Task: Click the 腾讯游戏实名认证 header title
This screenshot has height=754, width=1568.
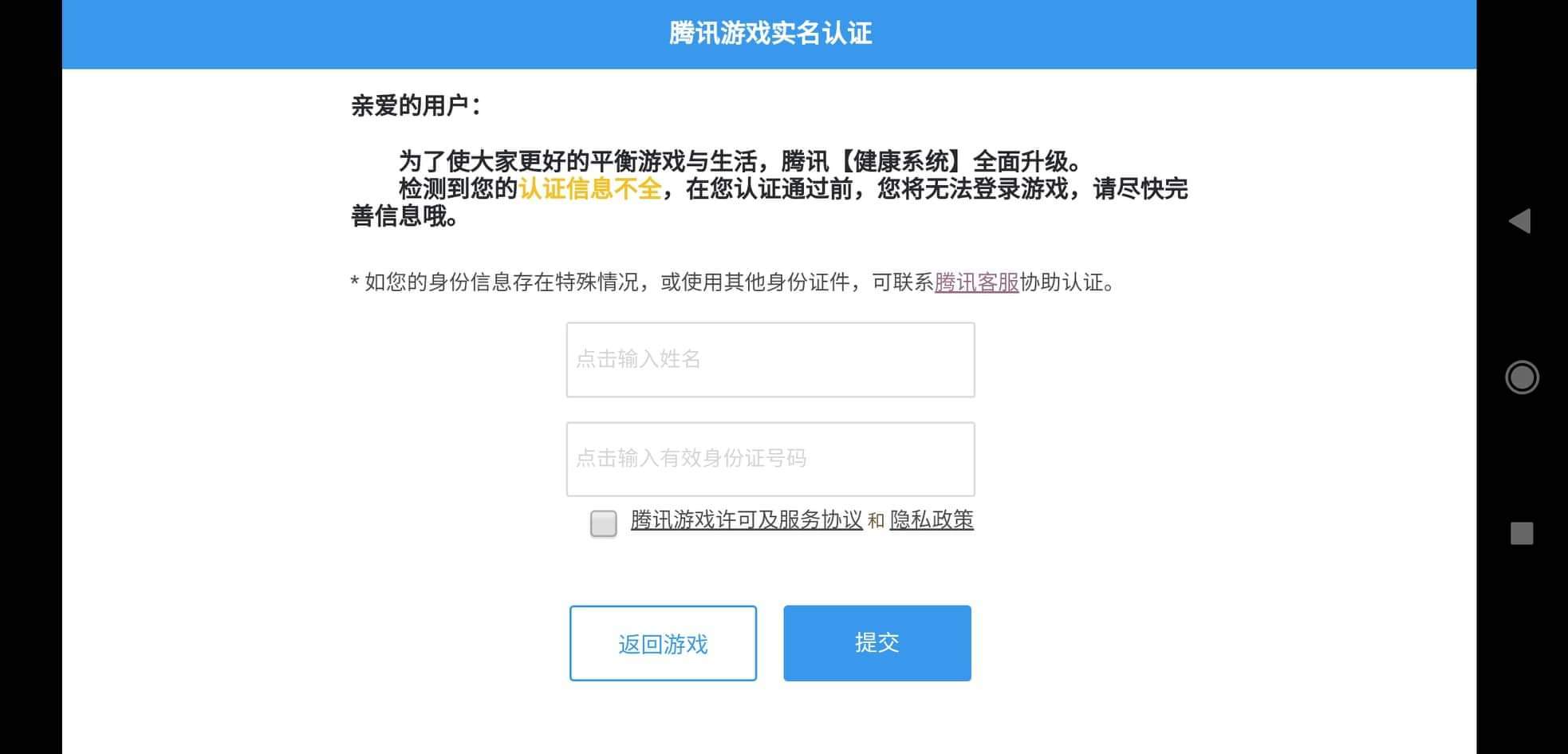Action: pos(770,34)
